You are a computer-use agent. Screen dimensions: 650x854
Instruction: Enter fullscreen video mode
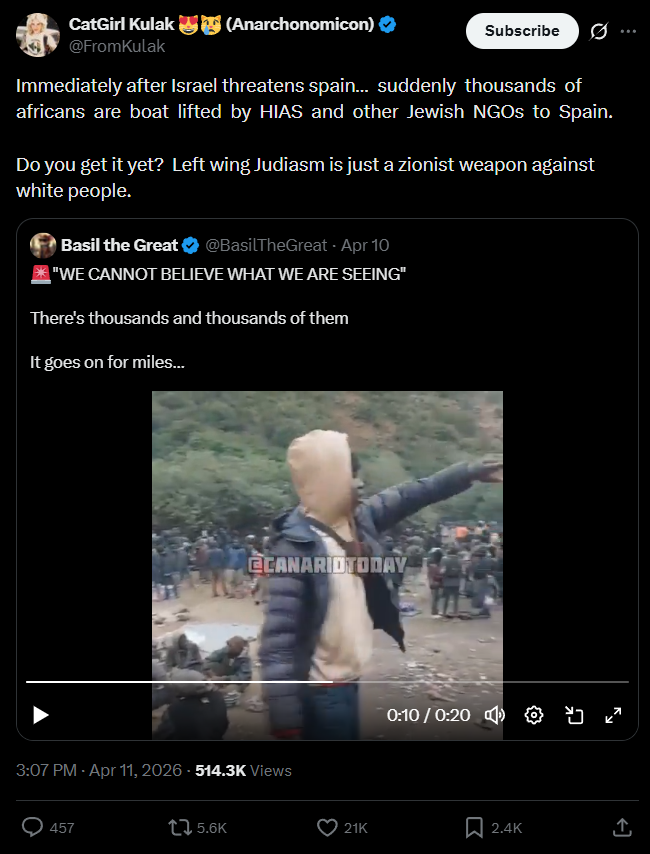tap(613, 715)
